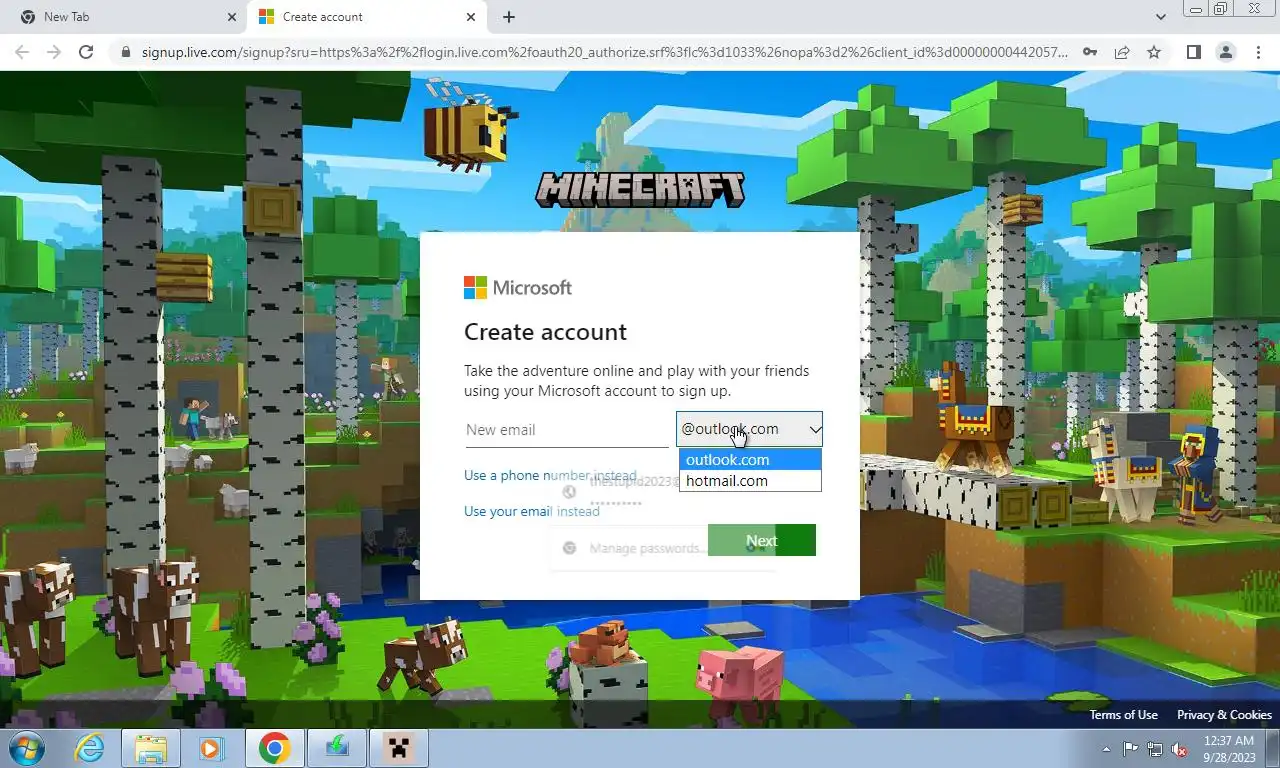The height and width of the screenshot is (768, 1280).
Task: Click the browser Forward arrow
Action: click(x=54, y=52)
